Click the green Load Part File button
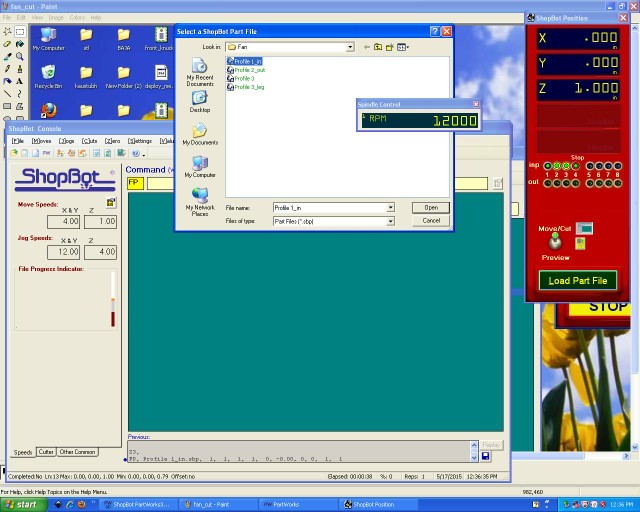640x512 pixels. 578,280
